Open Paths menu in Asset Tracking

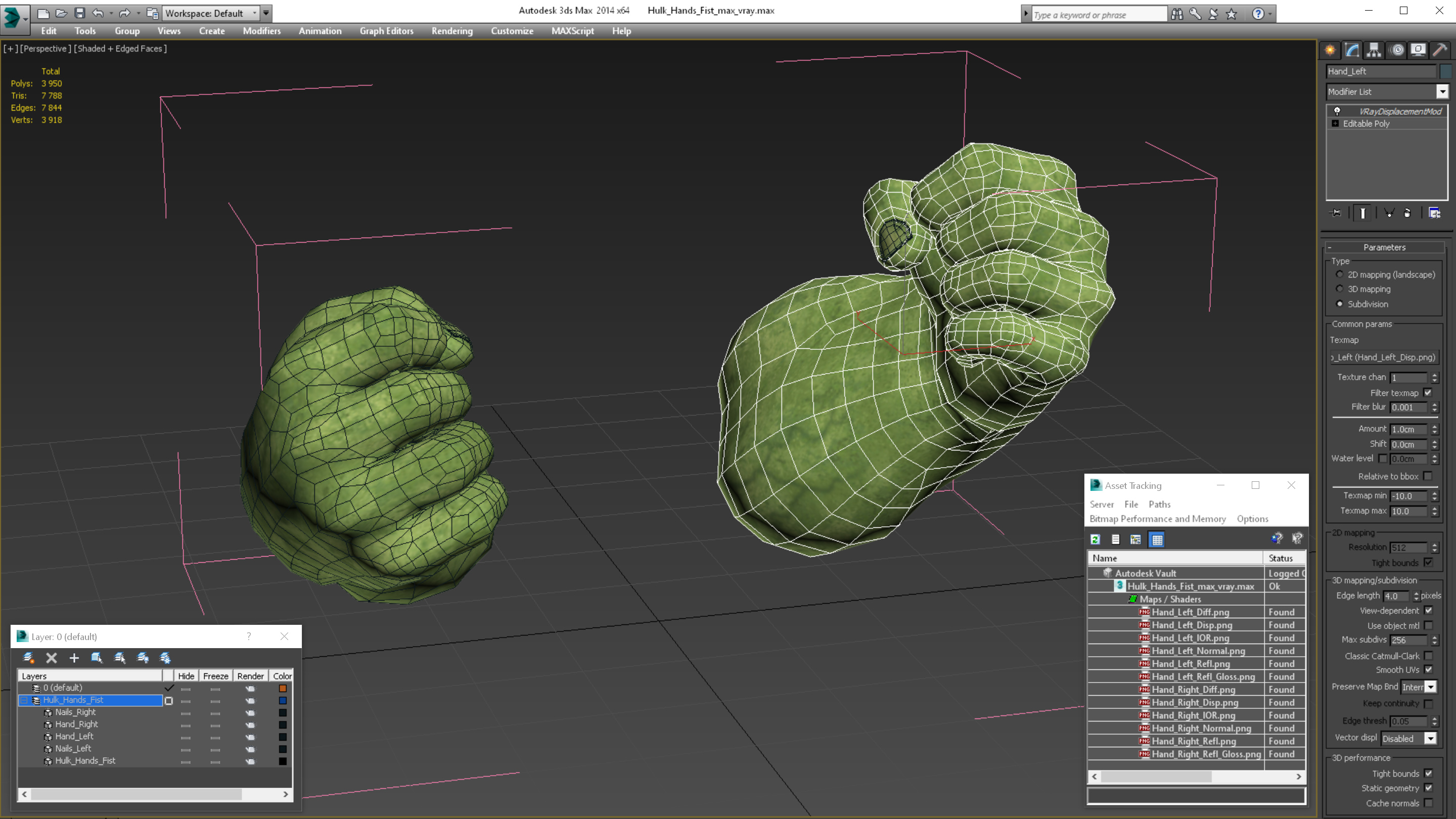[1160, 504]
